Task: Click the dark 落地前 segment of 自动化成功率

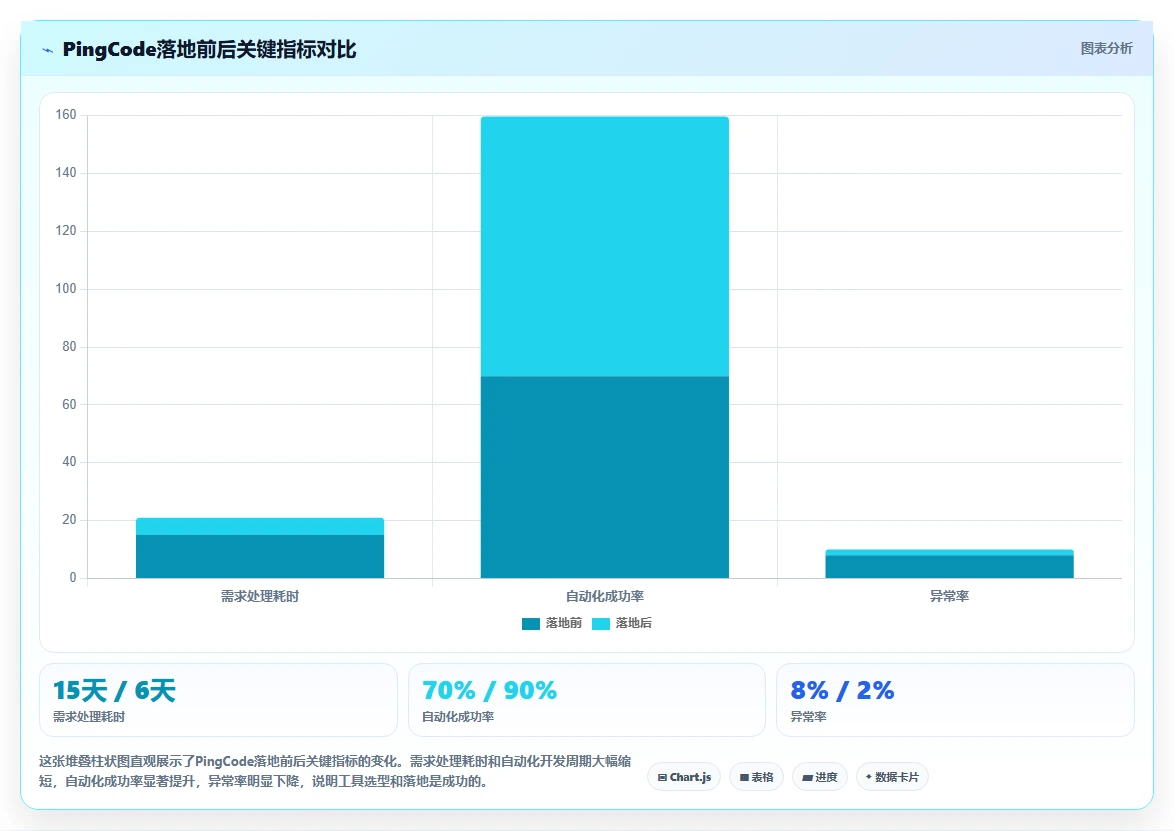Action: (605, 477)
